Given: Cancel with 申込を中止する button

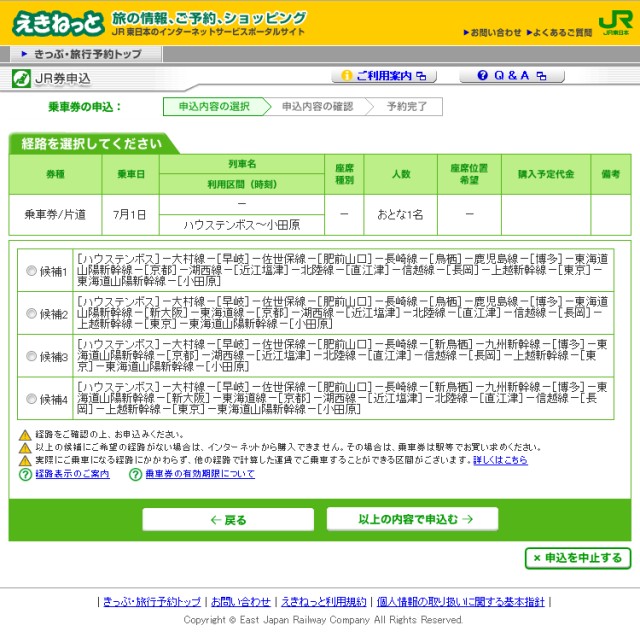Looking at the screenshot, I should (578, 558).
